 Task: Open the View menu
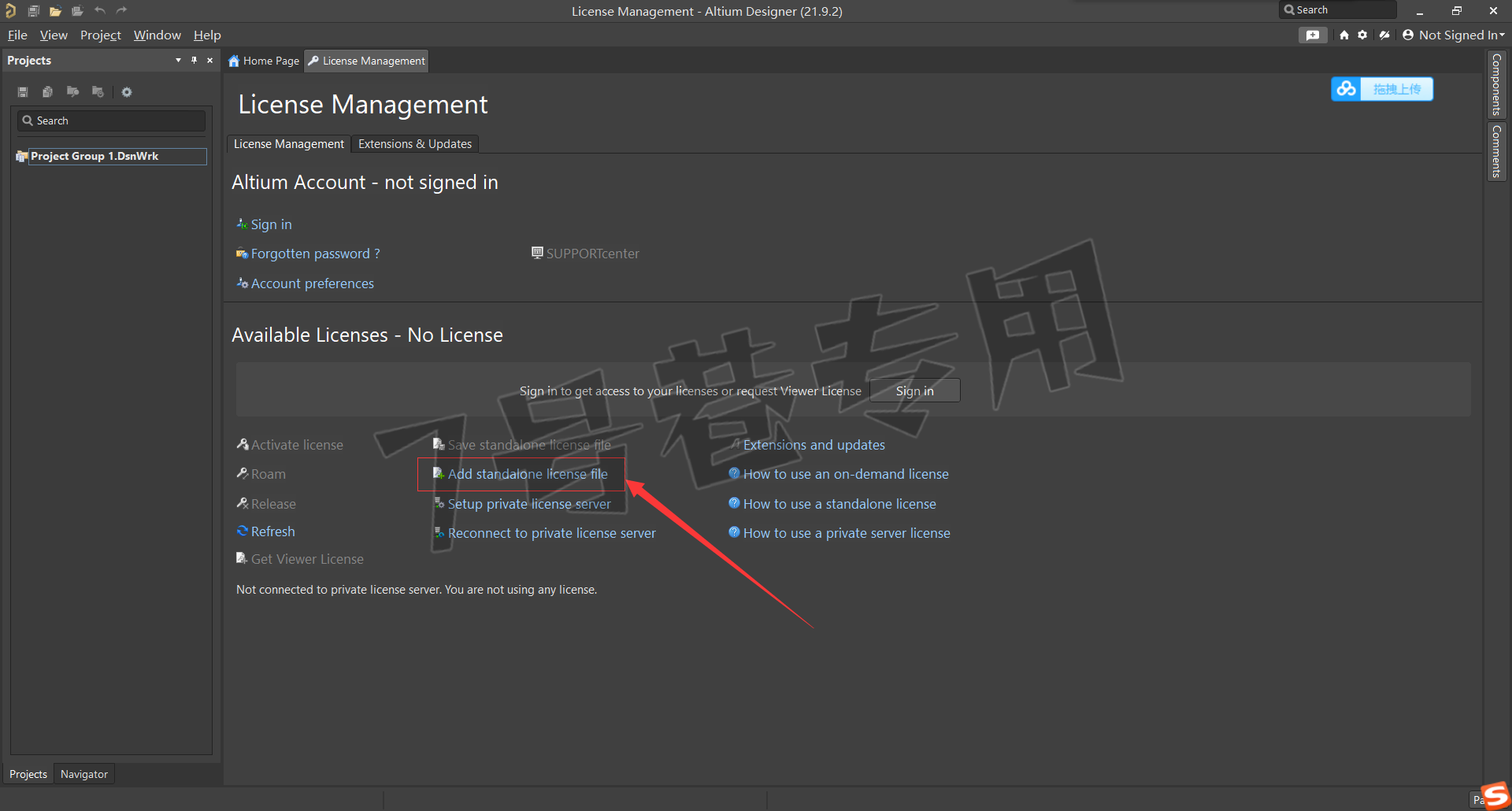54,35
